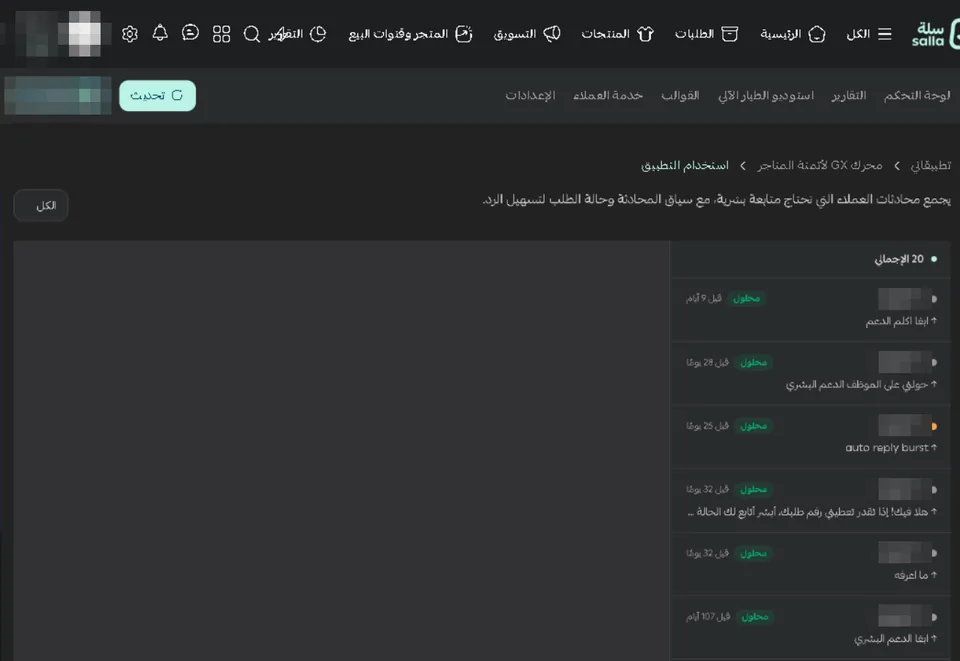Click محلول badge dated قبل 28 يومًا
Viewport: 960px width, 661px height.
point(753,362)
